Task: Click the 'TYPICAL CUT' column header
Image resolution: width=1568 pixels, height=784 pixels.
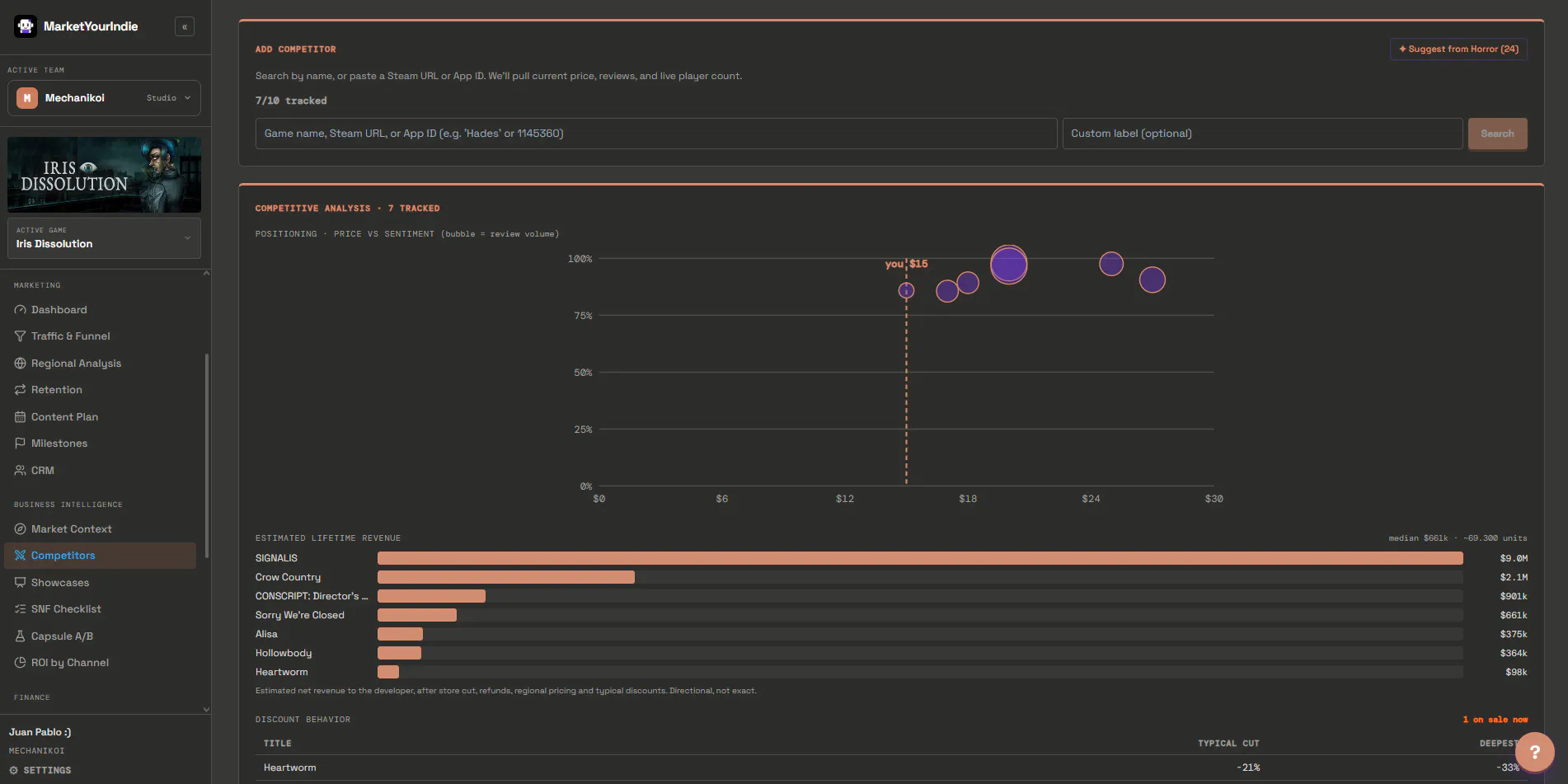Action: pyautogui.click(x=1228, y=744)
